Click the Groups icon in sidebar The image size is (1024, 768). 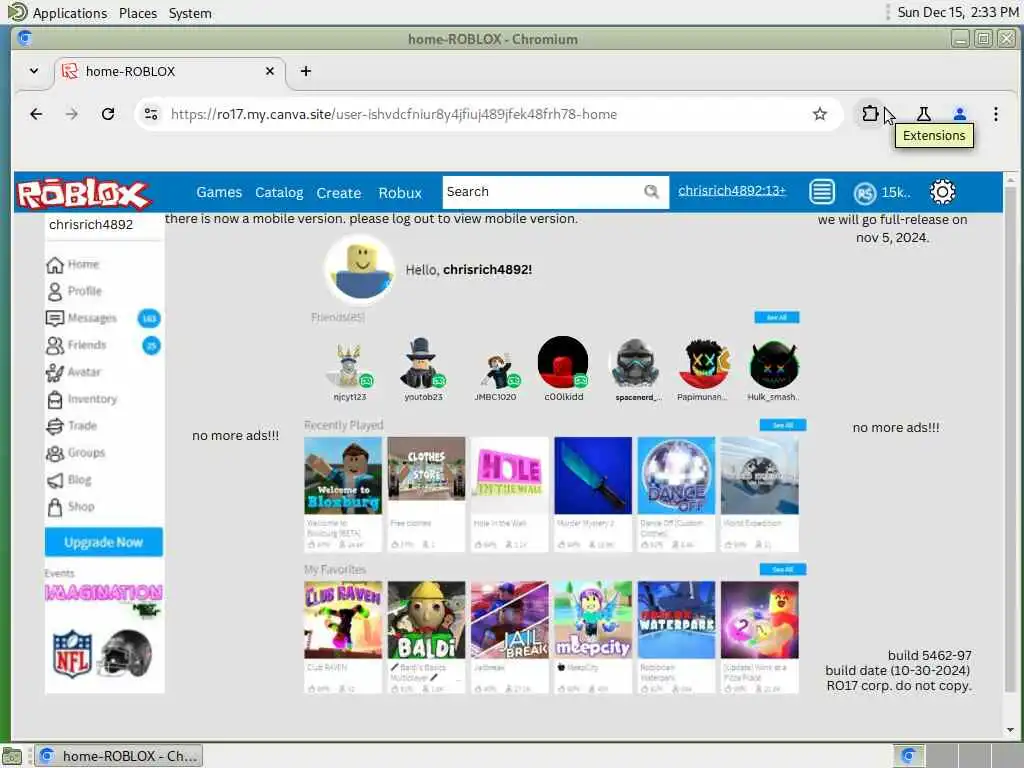point(55,453)
